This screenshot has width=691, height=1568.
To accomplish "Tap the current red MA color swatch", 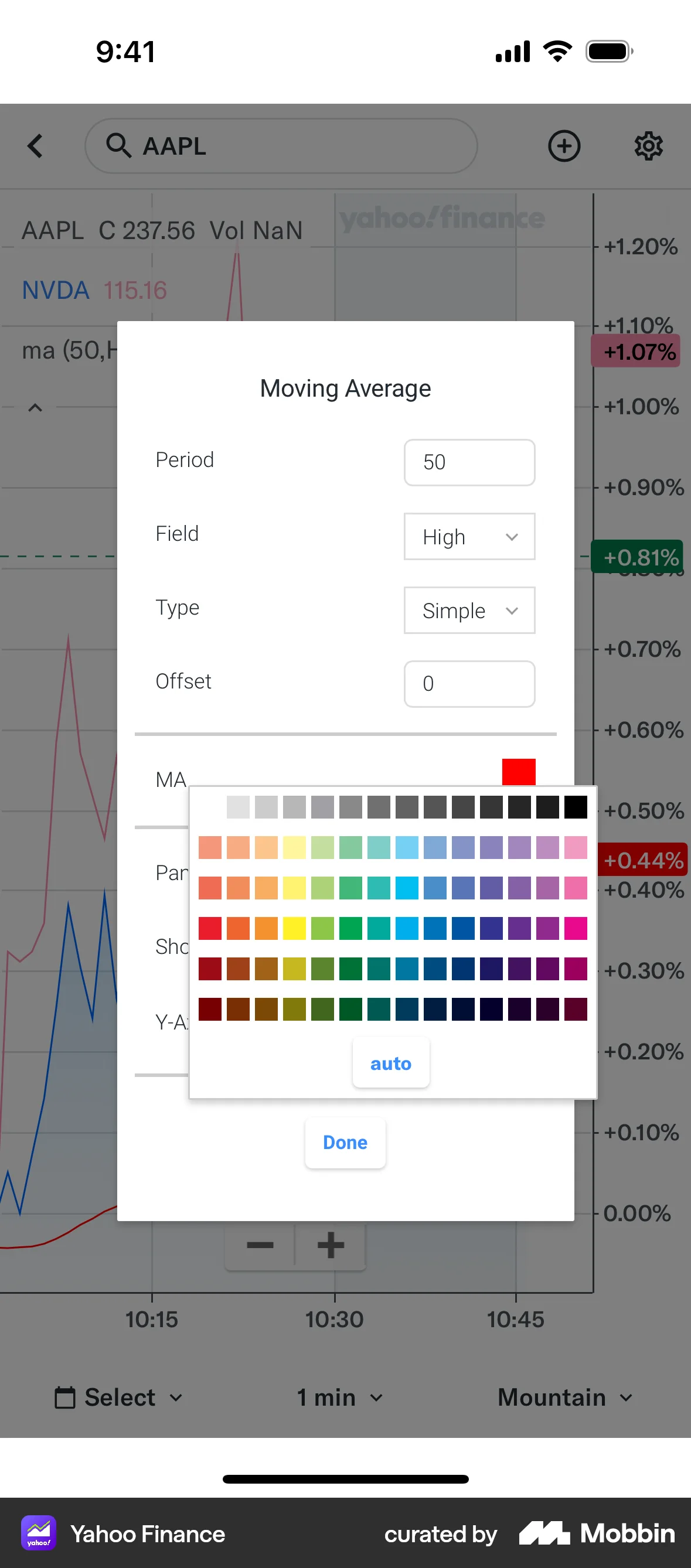I will tap(518, 771).
